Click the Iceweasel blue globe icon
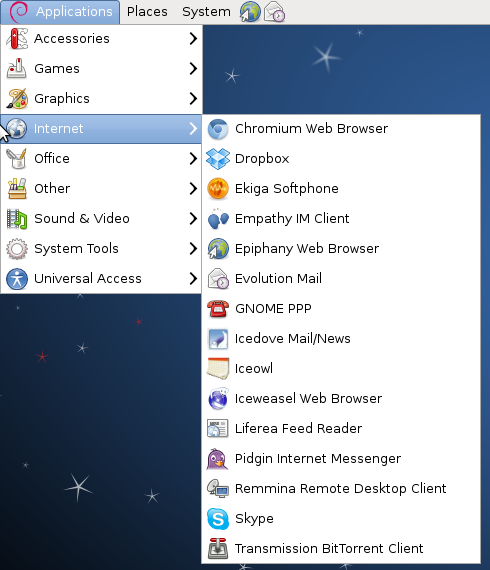 pyautogui.click(x=218, y=398)
